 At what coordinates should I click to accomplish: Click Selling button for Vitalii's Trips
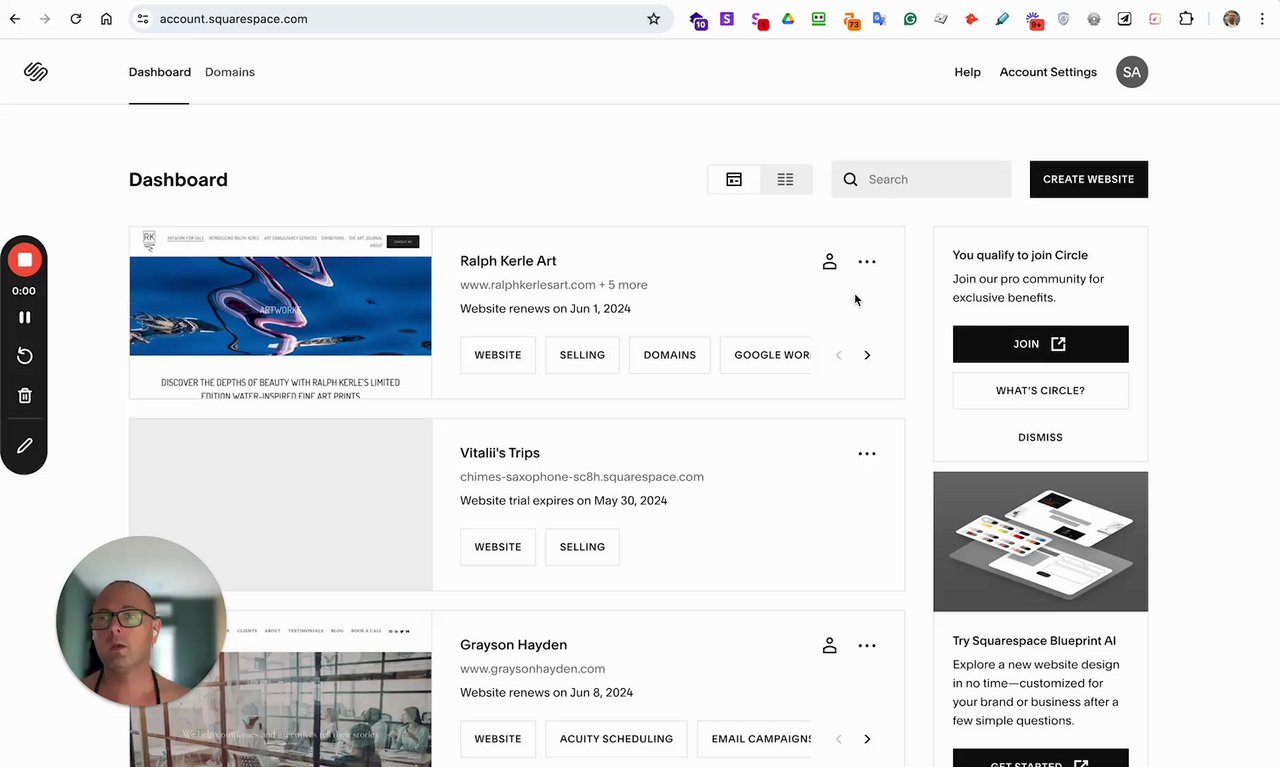pos(582,547)
